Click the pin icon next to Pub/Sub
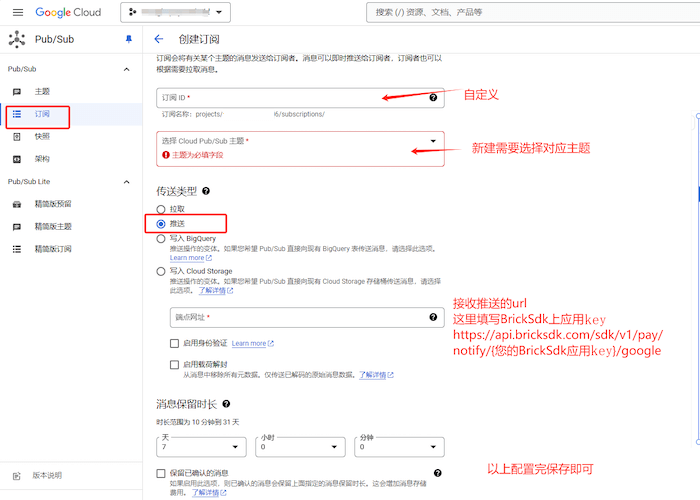Viewport: 700px width, 500px height. coord(127,39)
